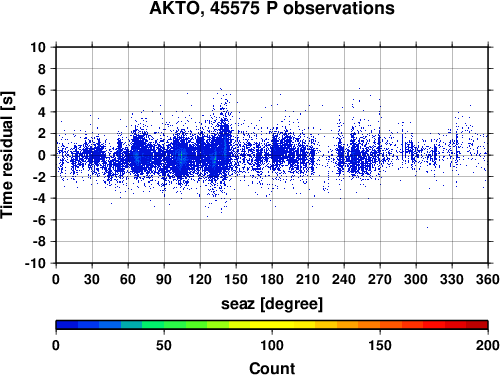Click the y-axis tick label 10

38,47
